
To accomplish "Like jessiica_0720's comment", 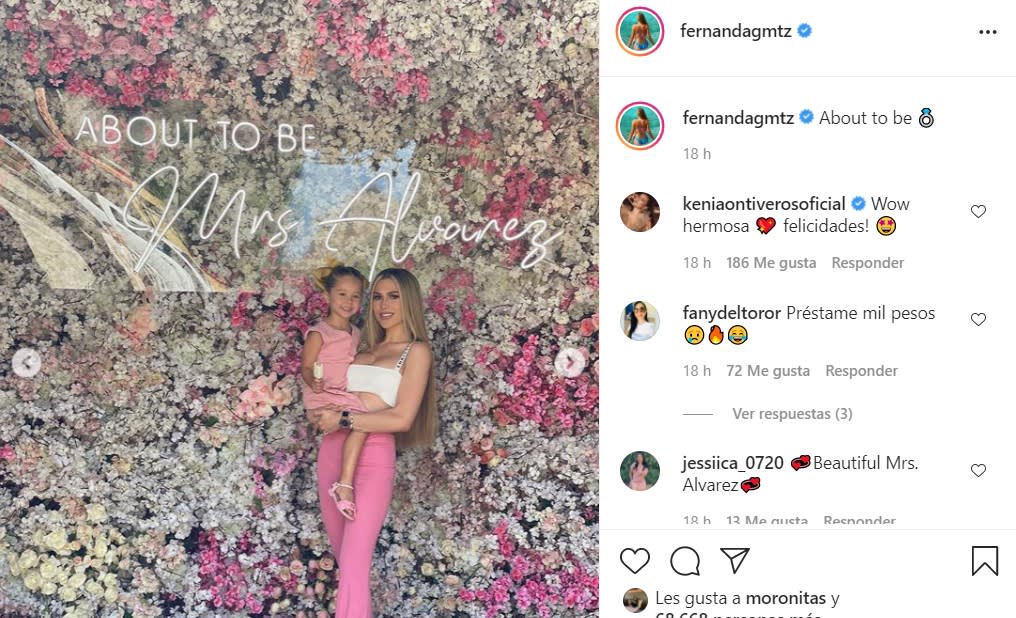I will pyautogui.click(x=978, y=470).
